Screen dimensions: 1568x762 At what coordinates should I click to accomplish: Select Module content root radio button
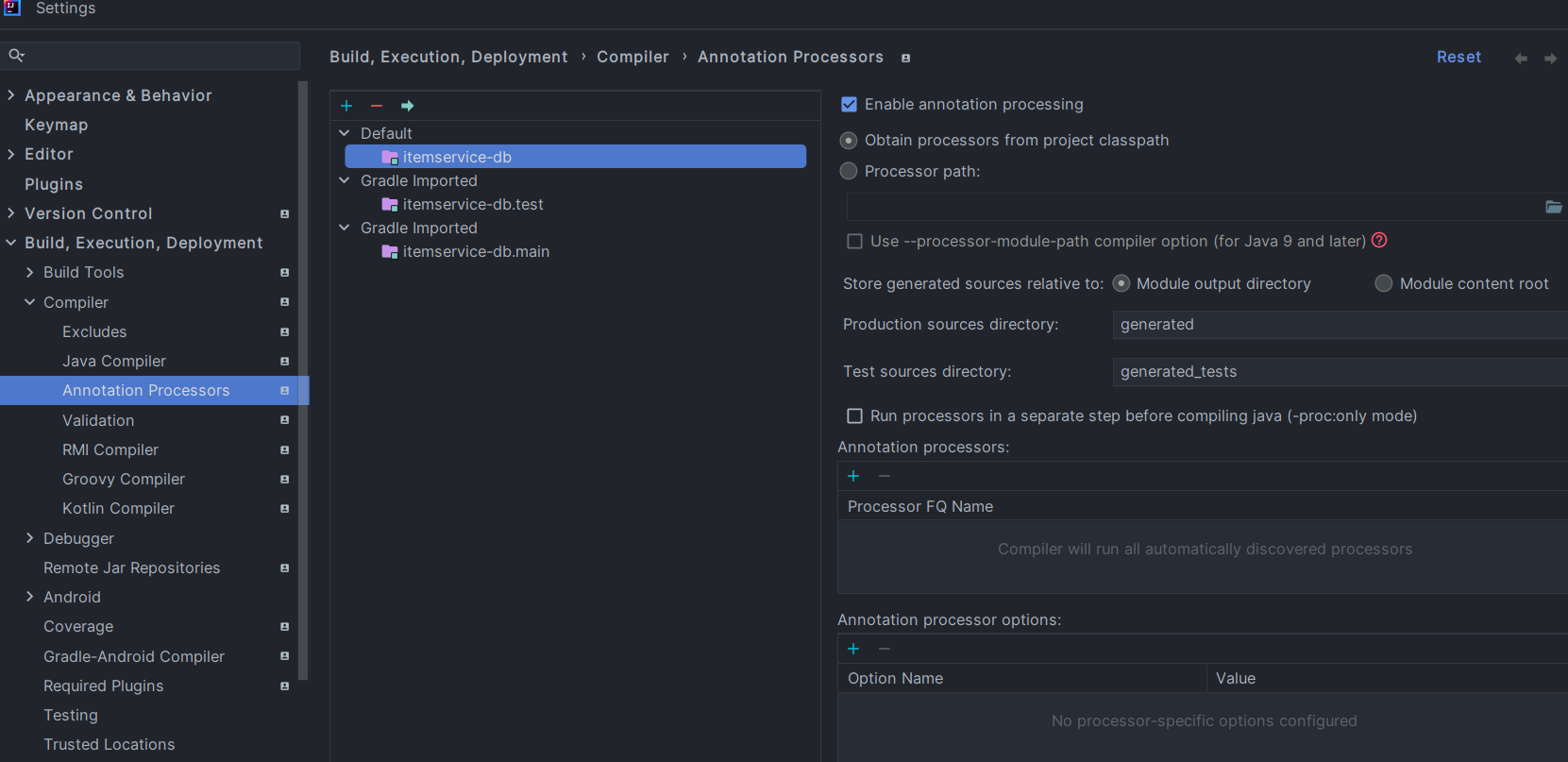pyautogui.click(x=1384, y=283)
